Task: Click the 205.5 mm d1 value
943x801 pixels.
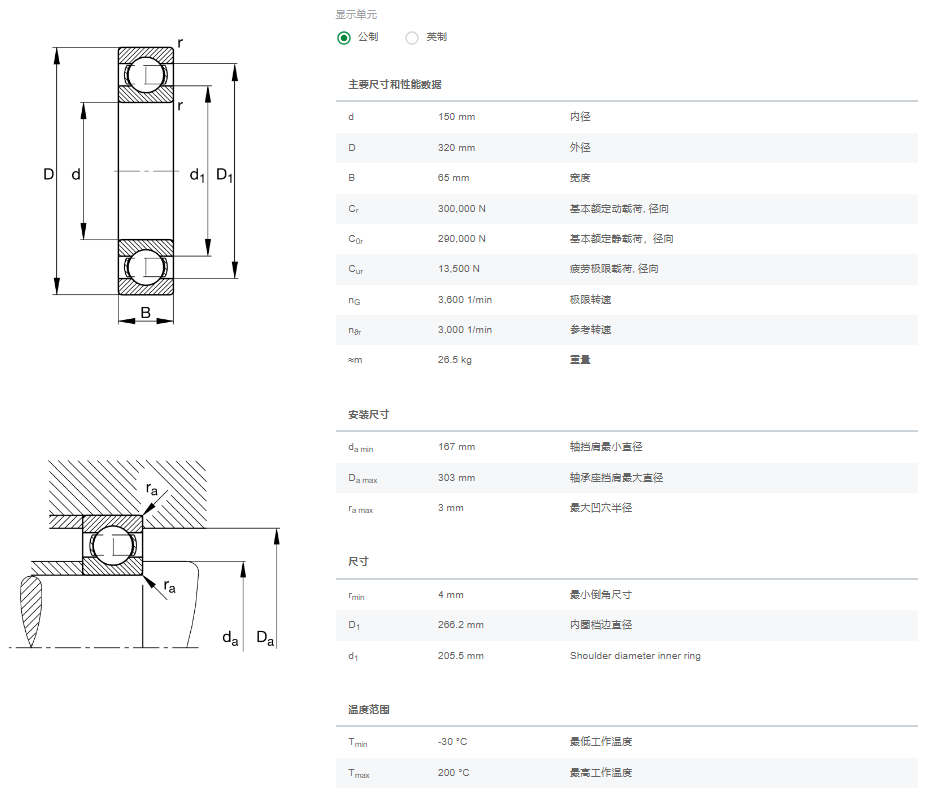Action: (x=461, y=655)
